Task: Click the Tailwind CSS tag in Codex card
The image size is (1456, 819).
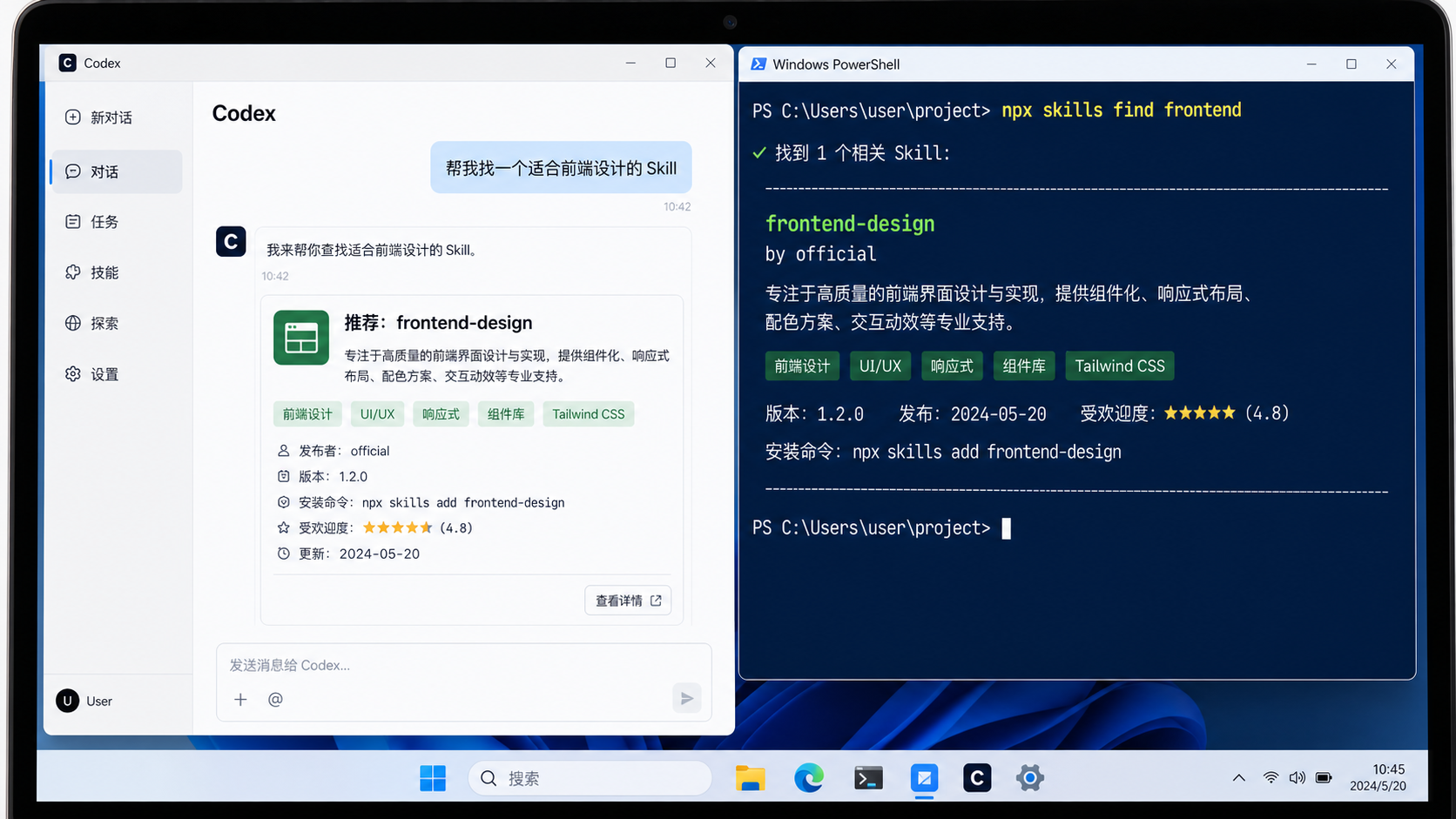Action: 589,414
